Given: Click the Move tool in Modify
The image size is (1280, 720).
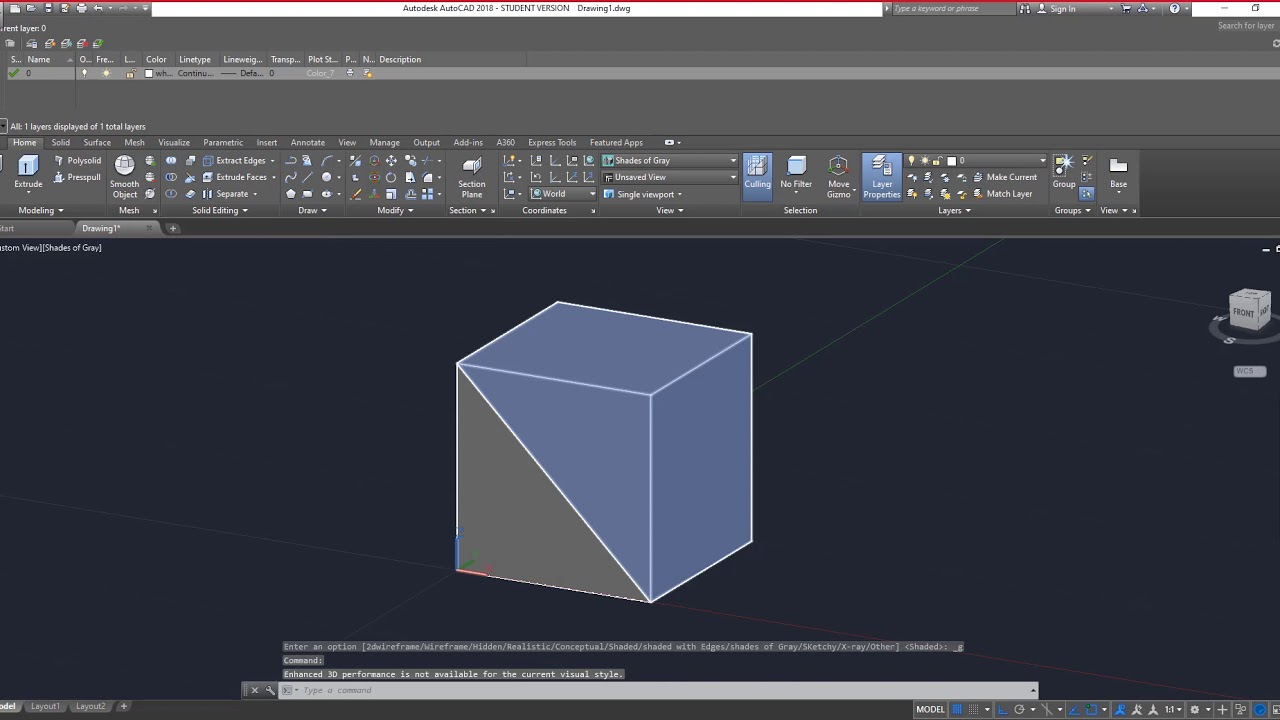Looking at the screenshot, I should pyautogui.click(x=391, y=160).
